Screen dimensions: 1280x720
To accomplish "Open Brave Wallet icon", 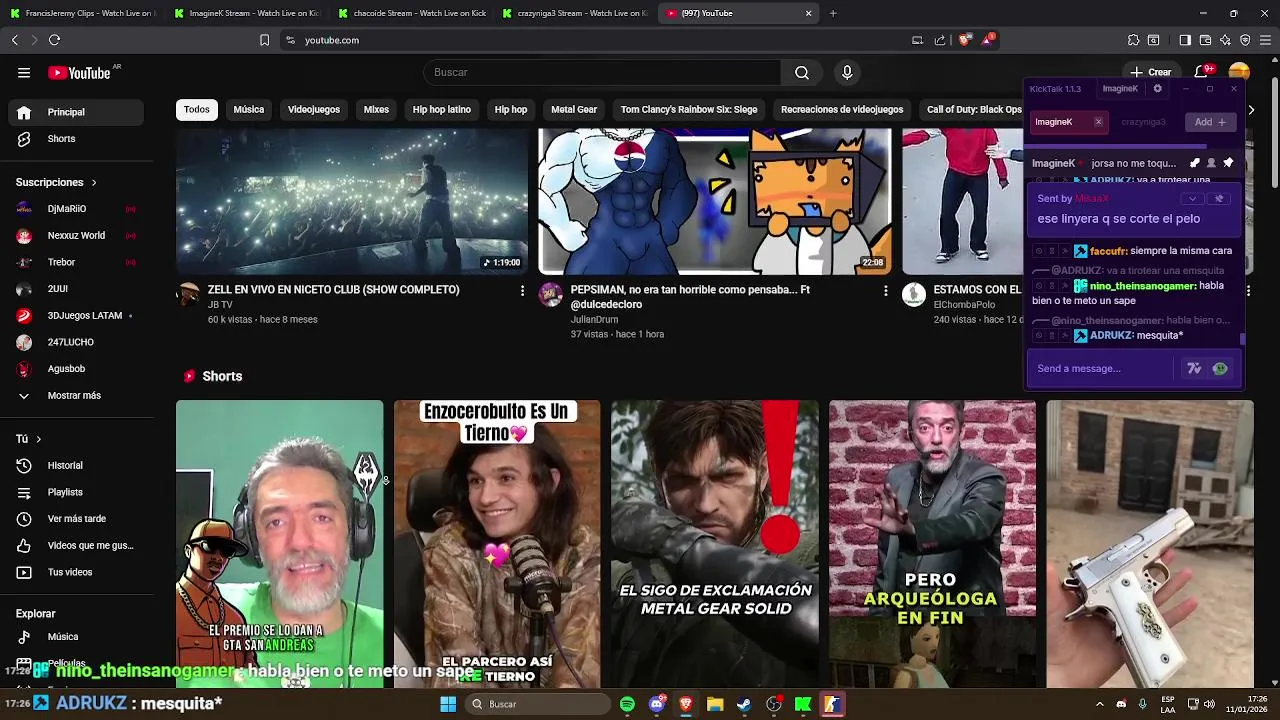I will [x=1205, y=40].
